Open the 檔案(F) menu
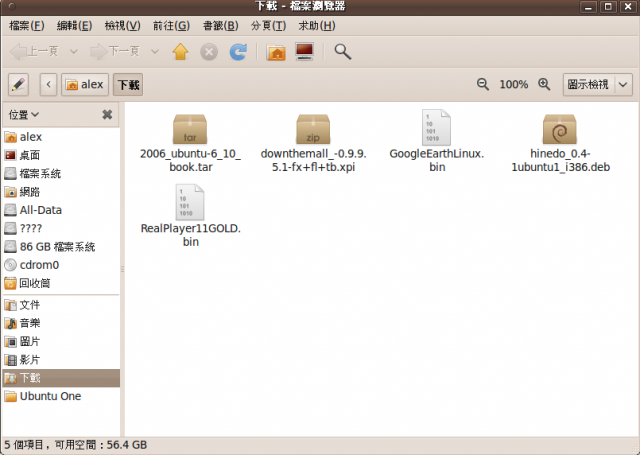 (x=27, y=26)
